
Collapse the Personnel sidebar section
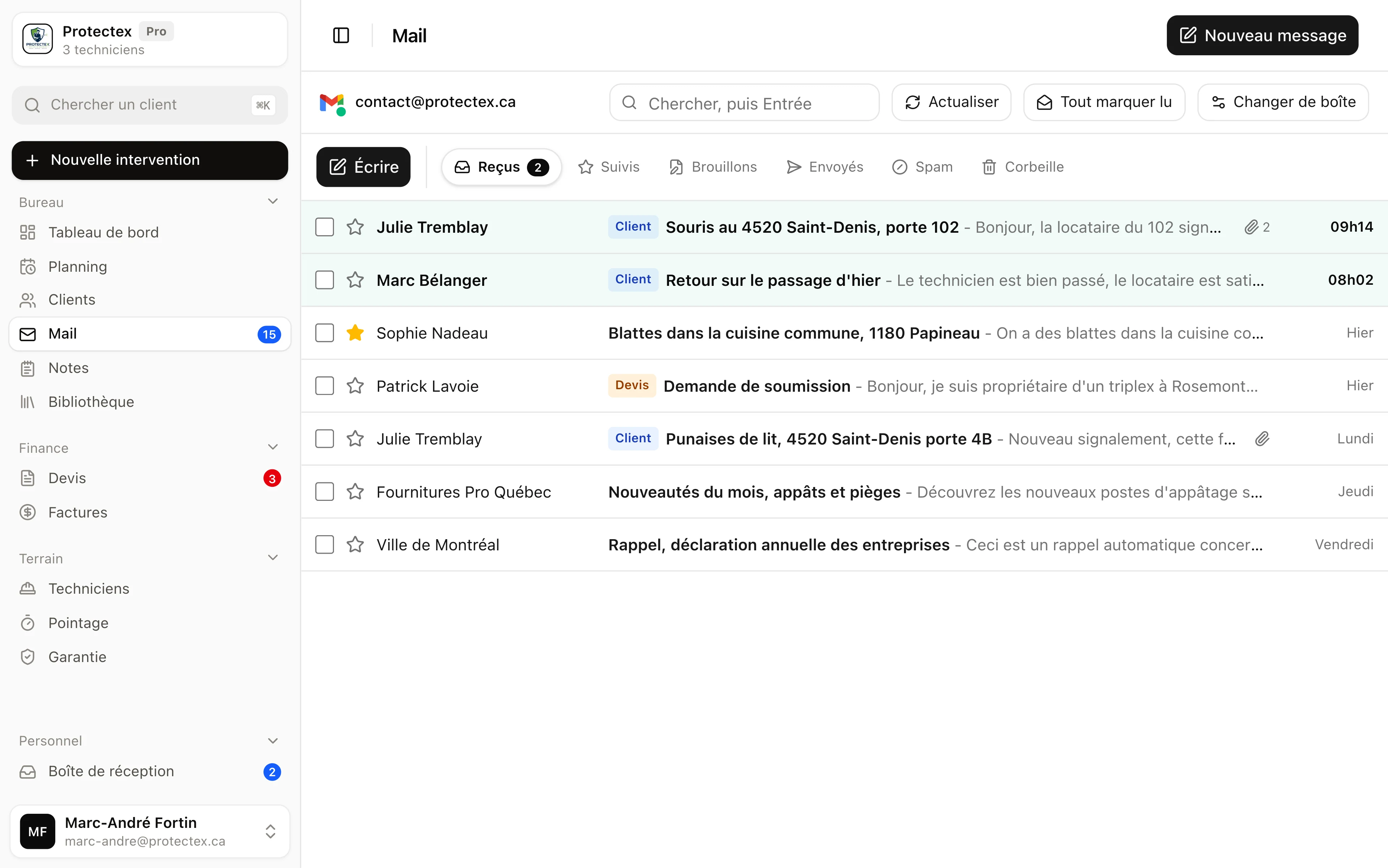pyautogui.click(x=273, y=740)
